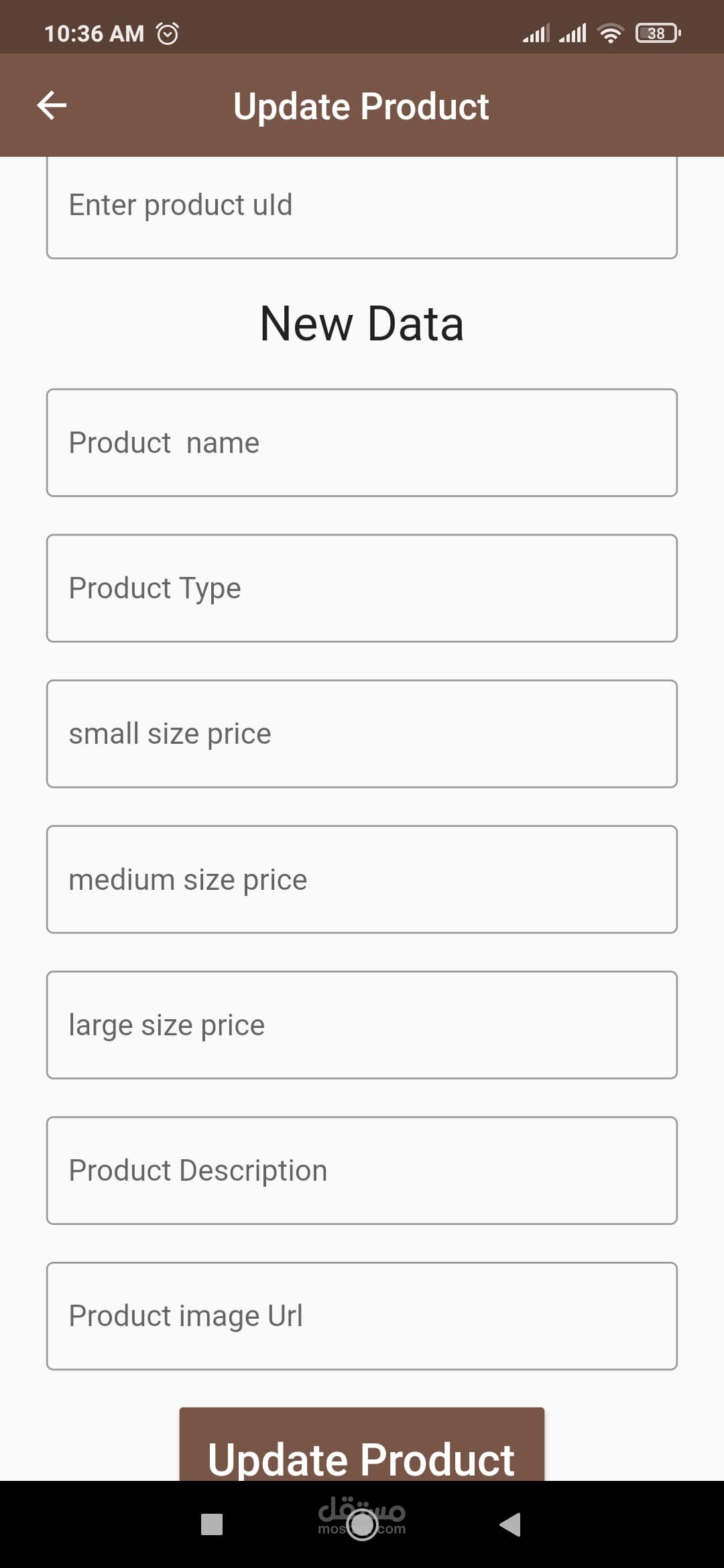Tap the Update Product header title
This screenshot has height=1568, width=724.
(361, 107)
